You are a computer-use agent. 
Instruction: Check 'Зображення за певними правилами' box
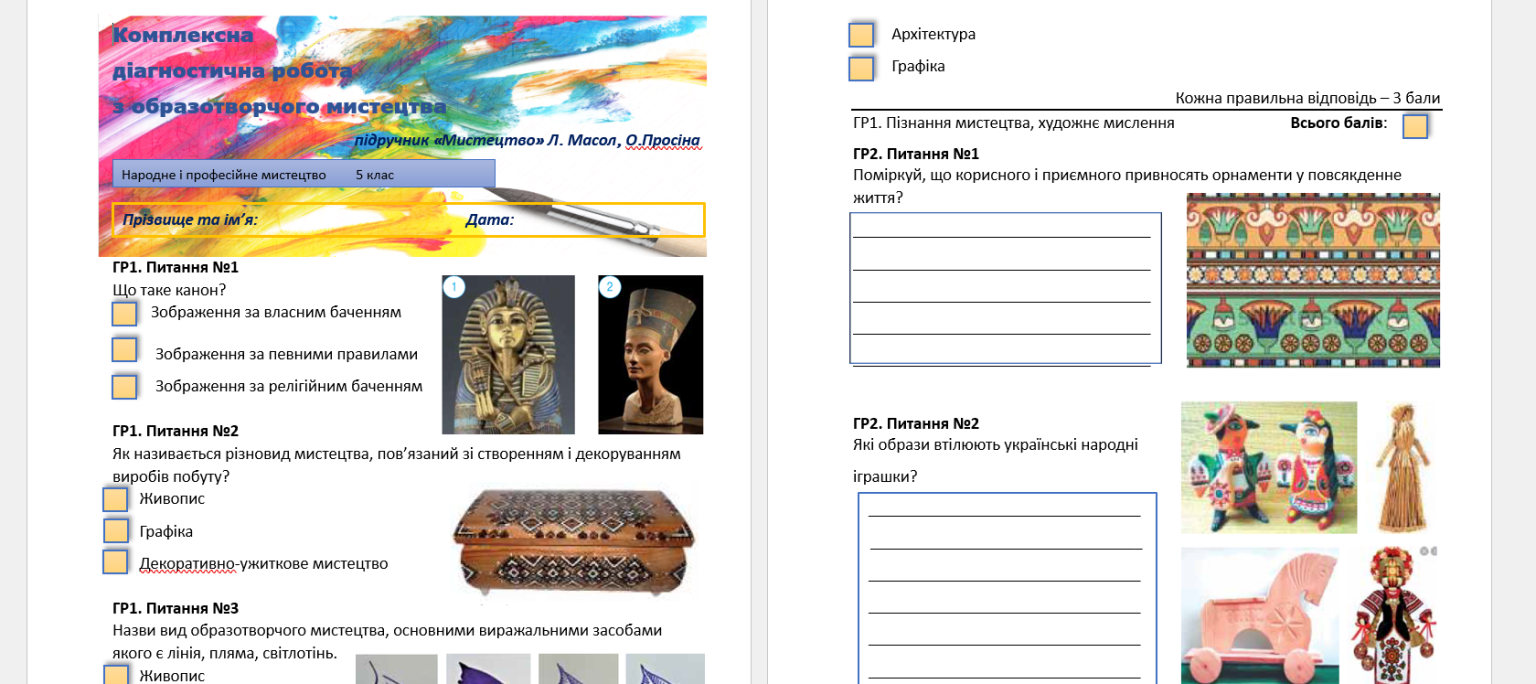click(x=124, y=350)
